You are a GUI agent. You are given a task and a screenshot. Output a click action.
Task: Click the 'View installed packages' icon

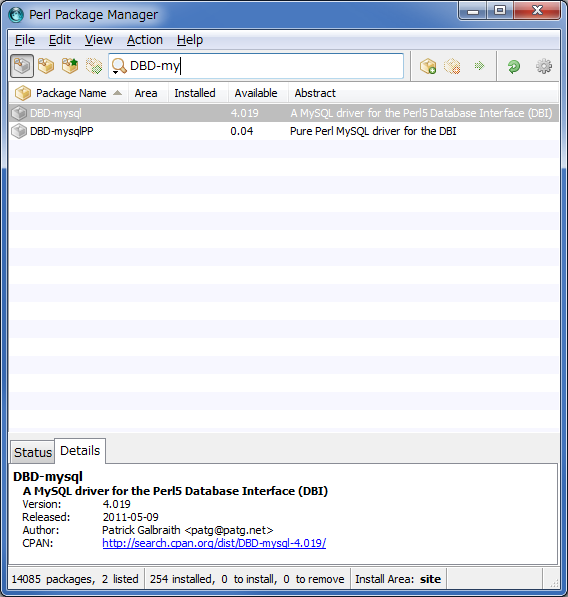click(46, 66)
